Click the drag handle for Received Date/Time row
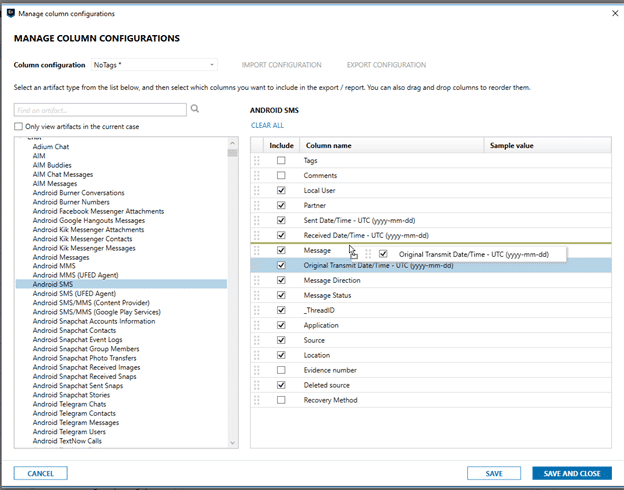 pyautogui.click(x=257, y=235)
